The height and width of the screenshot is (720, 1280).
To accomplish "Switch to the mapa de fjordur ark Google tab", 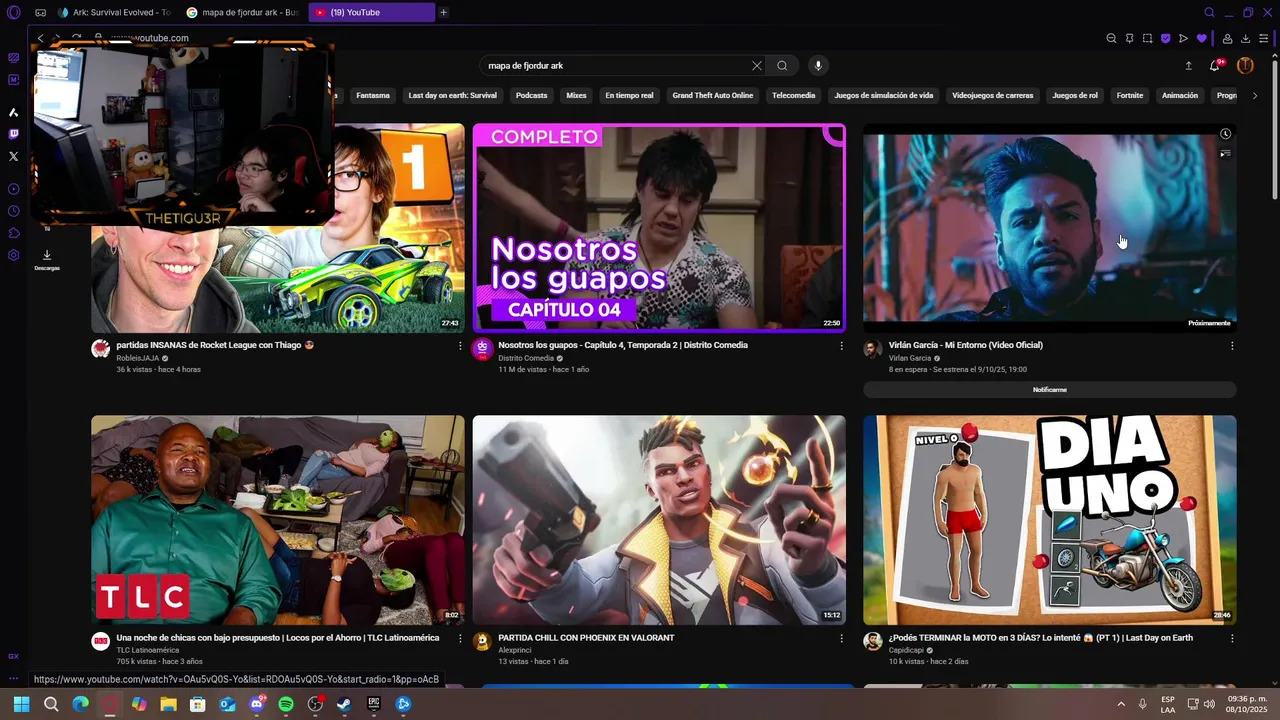I will coord(243,13).
